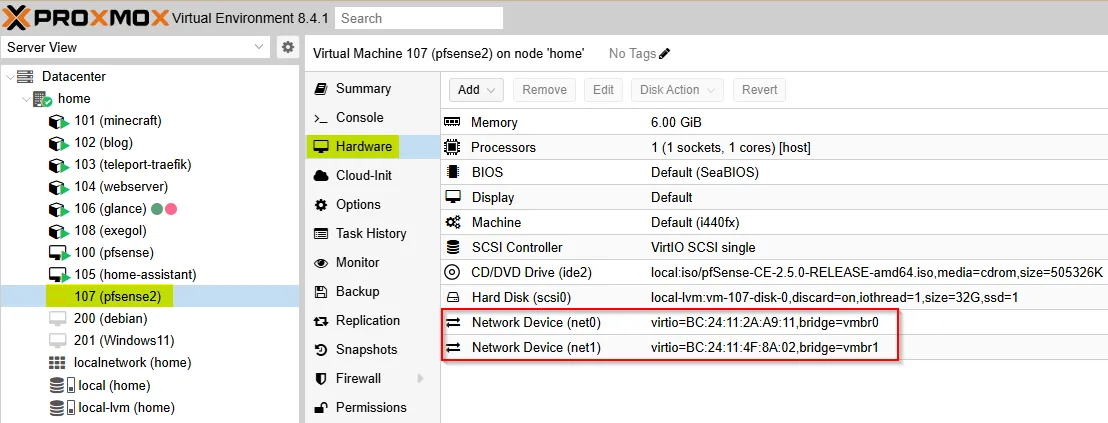Click the local-lvm (home) storage icon
This screenshot has height=423, width=1108.
pos(58,407)
